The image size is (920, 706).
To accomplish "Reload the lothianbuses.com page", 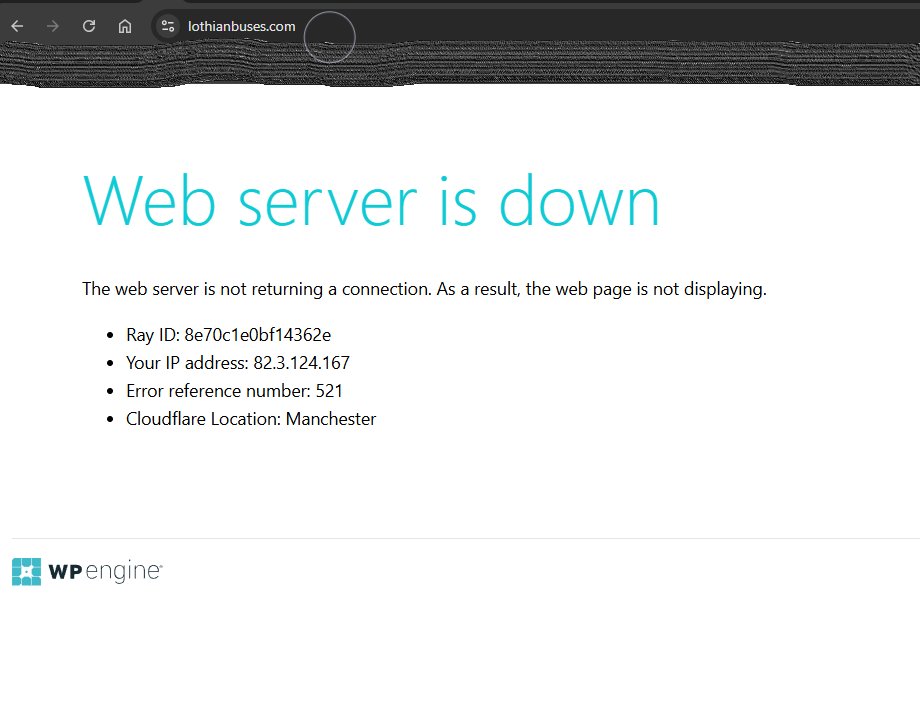I will pos(89,26).
